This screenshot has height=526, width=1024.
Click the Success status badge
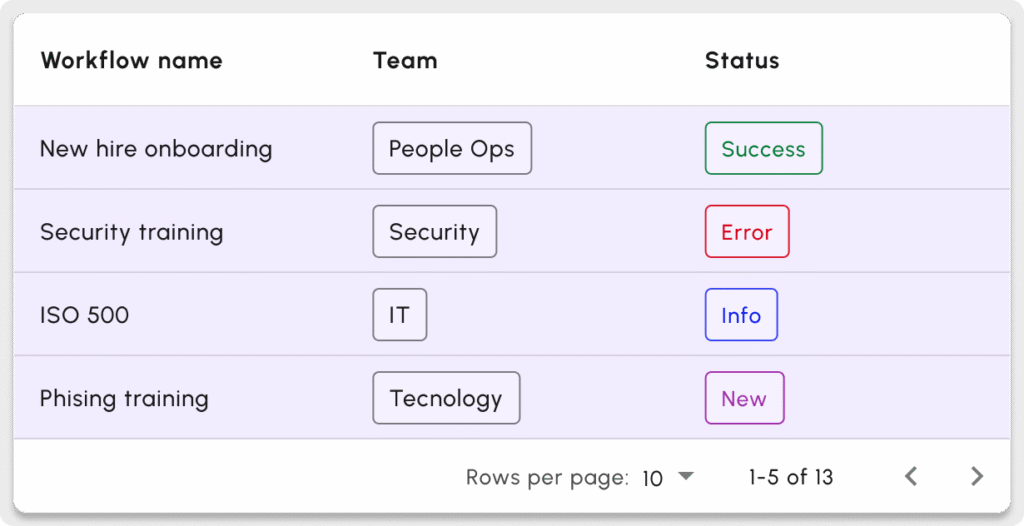(x=763, y=149)
